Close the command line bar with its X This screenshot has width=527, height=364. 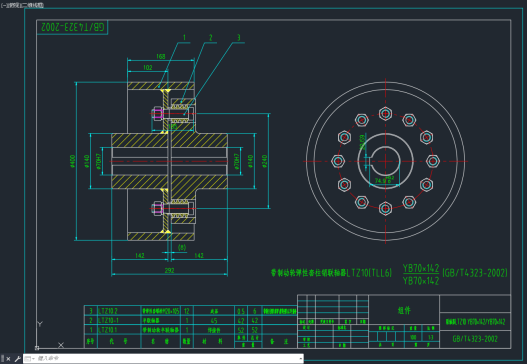pos(8,359)
